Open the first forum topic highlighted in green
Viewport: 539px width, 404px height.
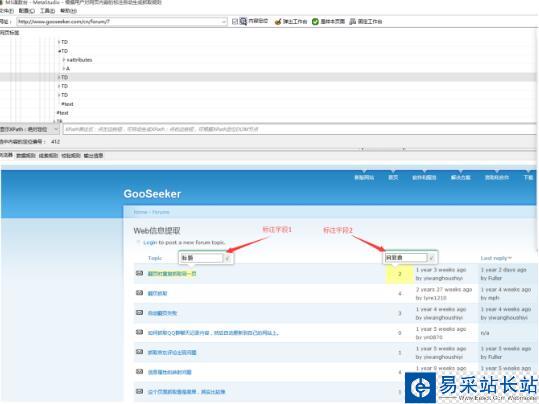point(172,274)
